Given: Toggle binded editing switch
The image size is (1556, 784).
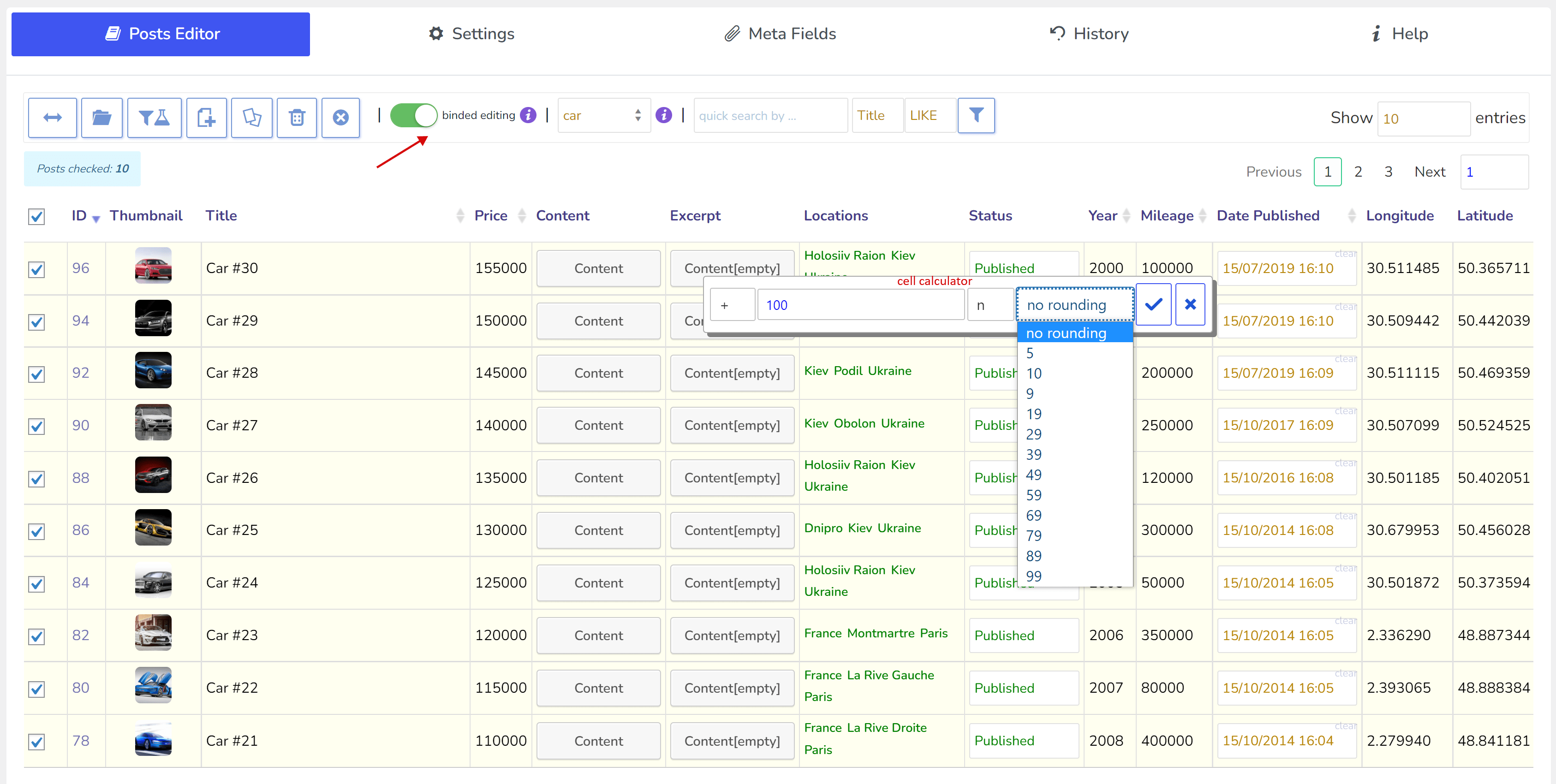Looking at the screenshot, I should (x=414, y=115).
